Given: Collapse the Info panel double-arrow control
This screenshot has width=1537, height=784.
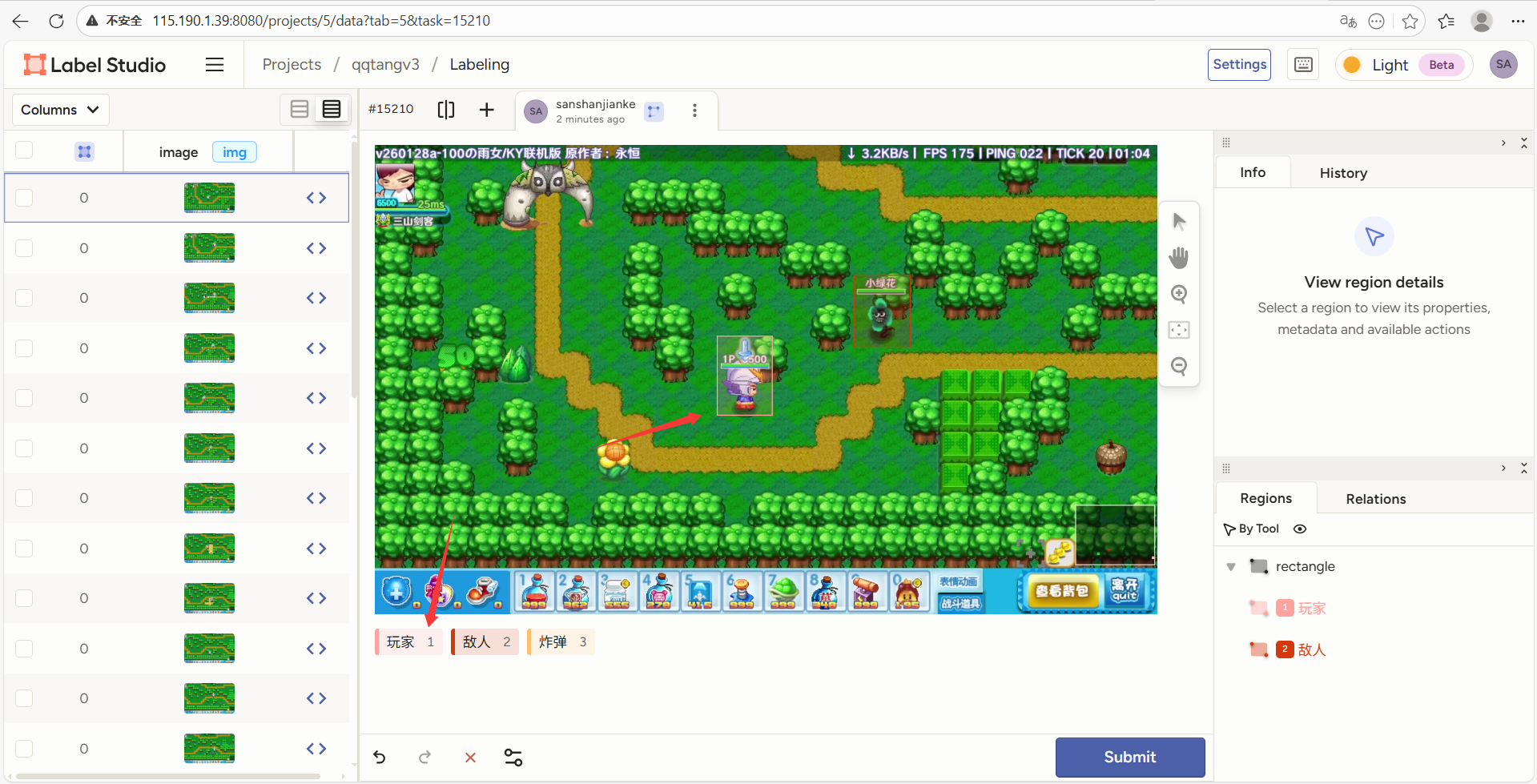Looking at the screenshot, I should click(x=1523, y=143).
